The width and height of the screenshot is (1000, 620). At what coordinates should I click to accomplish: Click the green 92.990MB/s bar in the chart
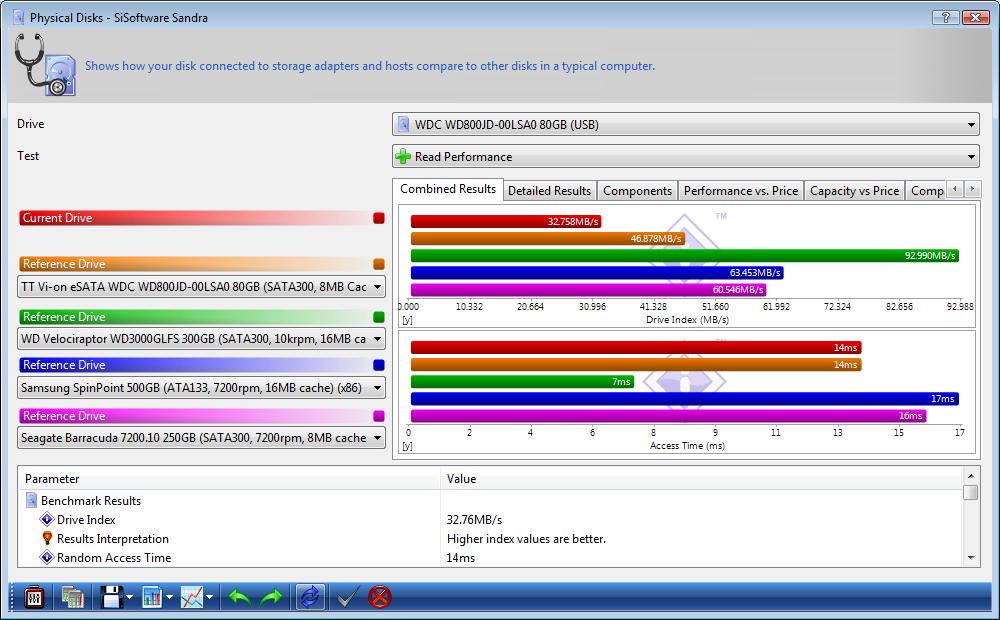684,256
